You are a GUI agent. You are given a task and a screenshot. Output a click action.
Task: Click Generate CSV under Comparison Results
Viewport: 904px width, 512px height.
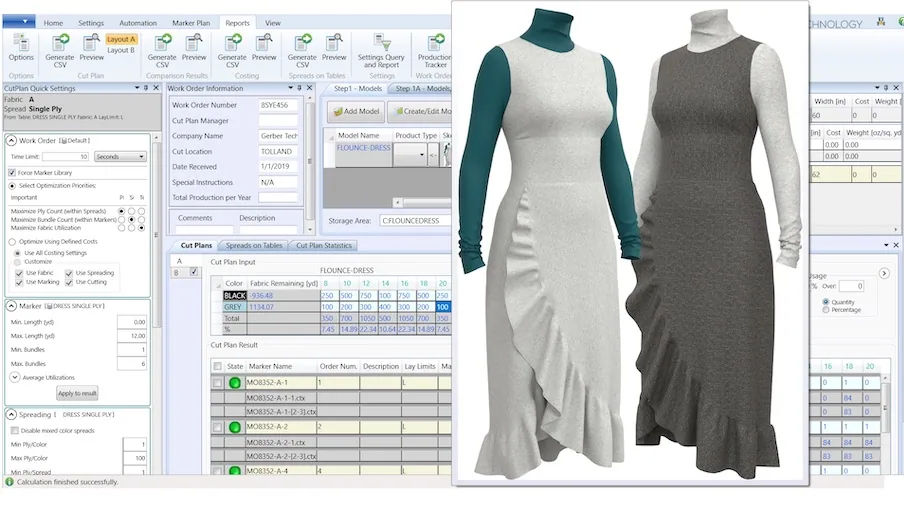162,51
